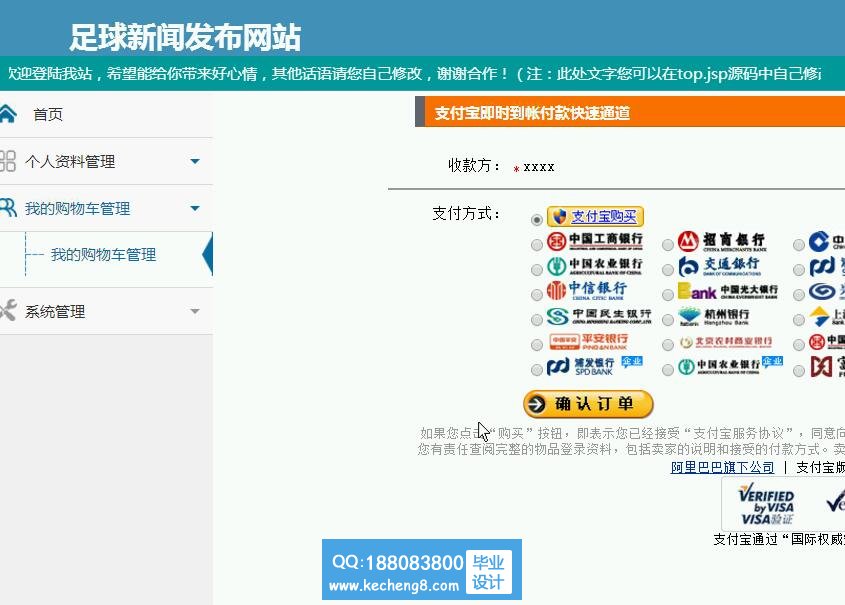Click the 足球新闻发布网站 site title
The image size is (845, 605).
point(185,37)
